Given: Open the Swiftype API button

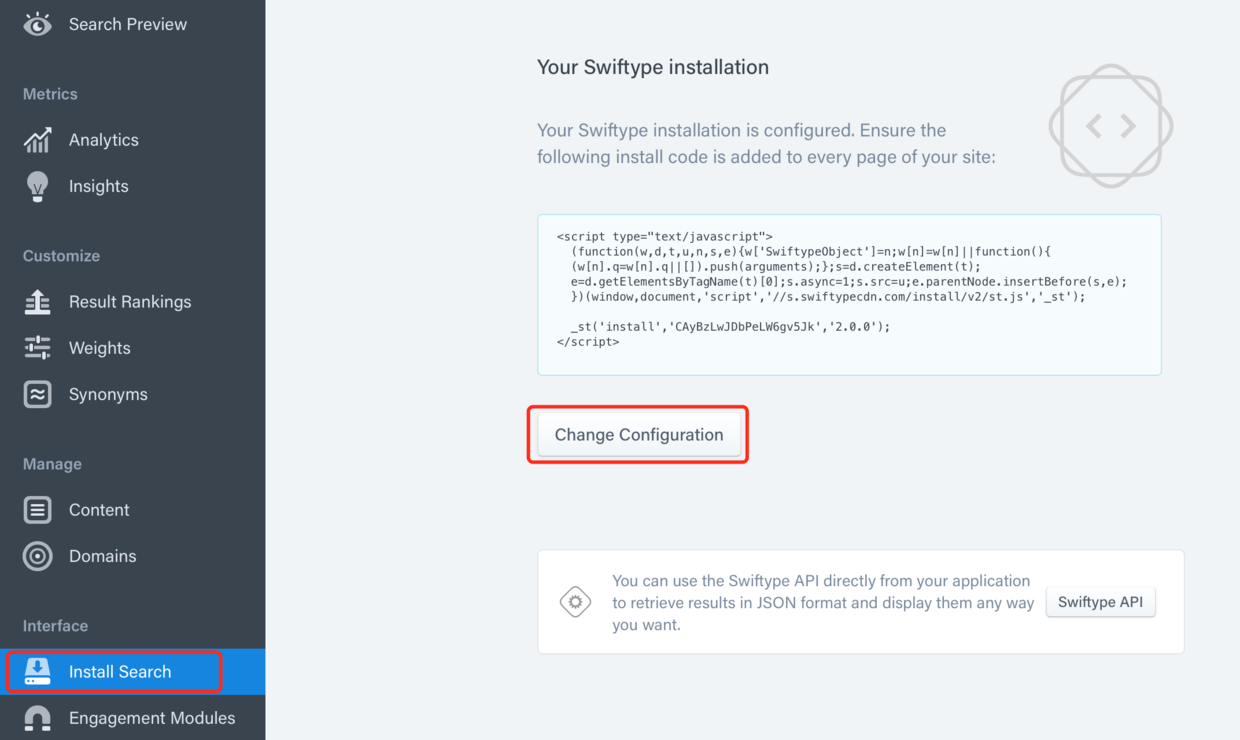Looking at the screenshot, I should (1100, 601).
